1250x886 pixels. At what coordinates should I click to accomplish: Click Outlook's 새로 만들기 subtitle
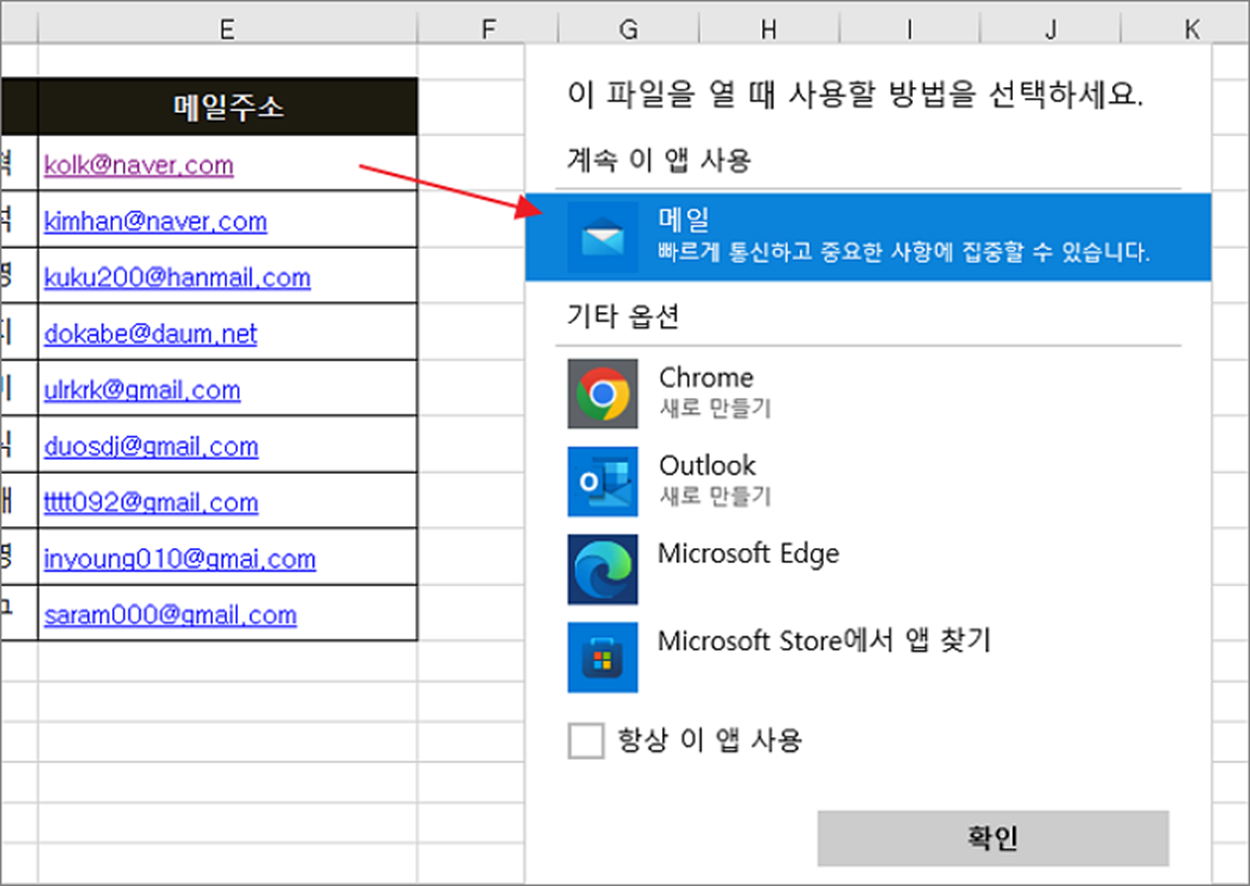[x=715, y=496]
